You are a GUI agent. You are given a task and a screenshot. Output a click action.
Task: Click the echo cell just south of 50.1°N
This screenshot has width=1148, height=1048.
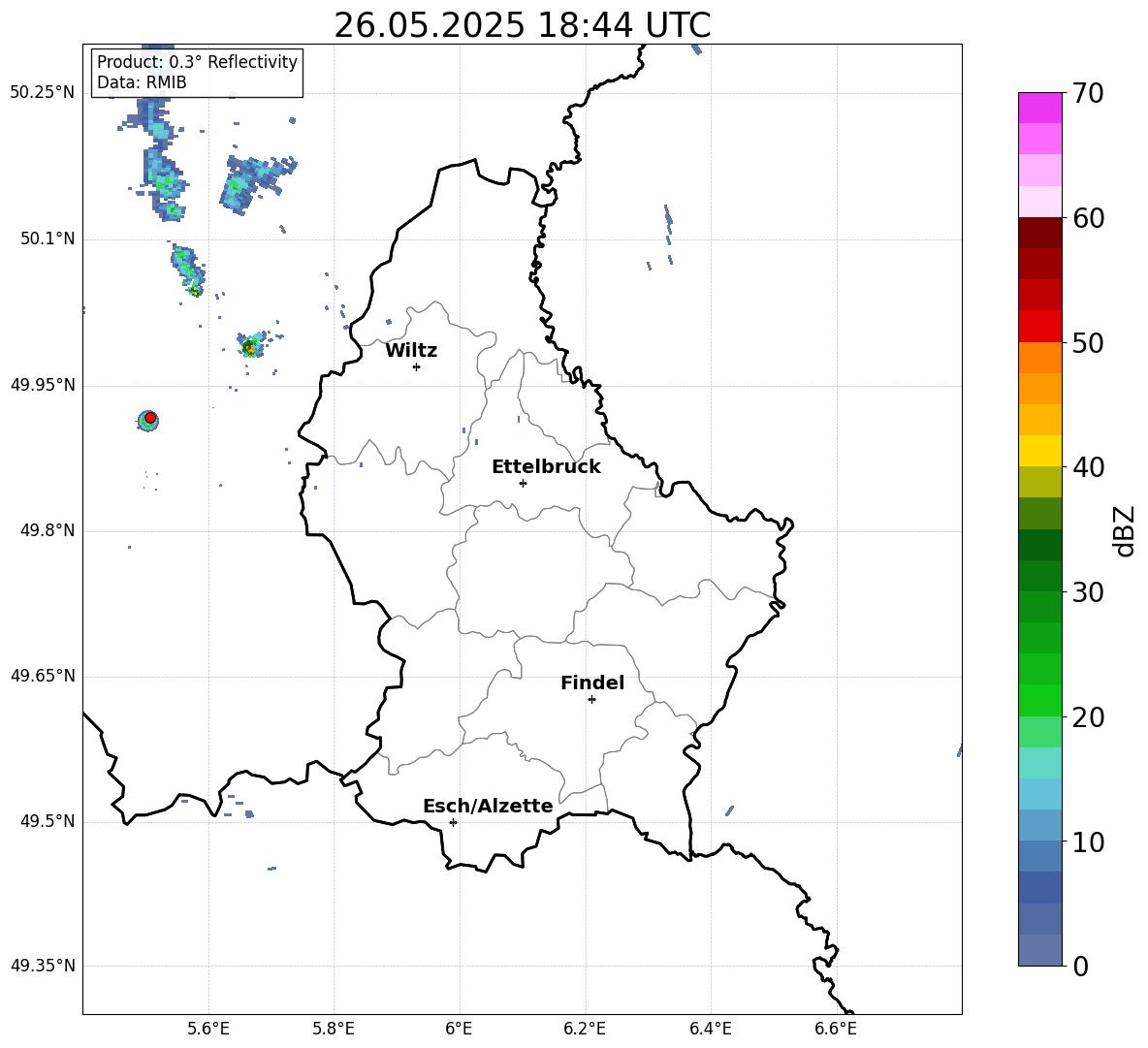click(x=188, y=270)
